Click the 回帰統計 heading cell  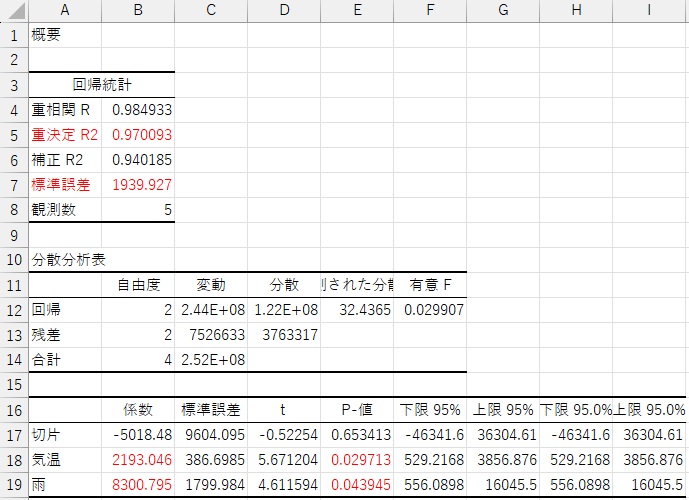click(x=102, y=85)
